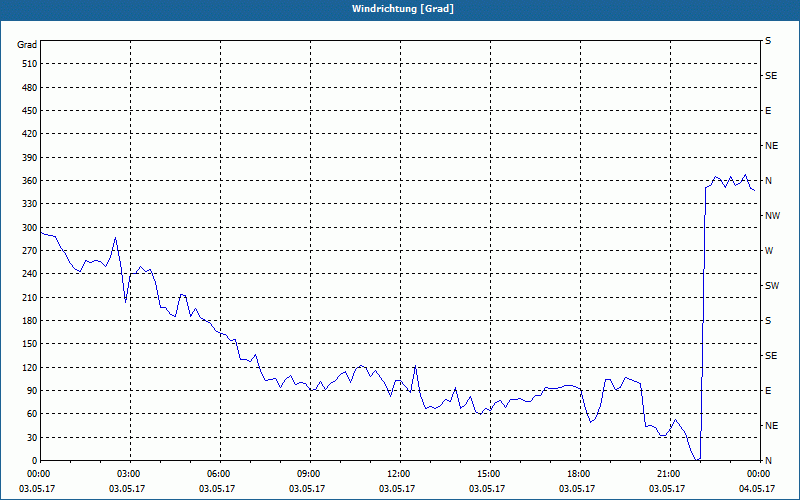Click compass label SE beside 480 gridline

(x=771, y=76)
